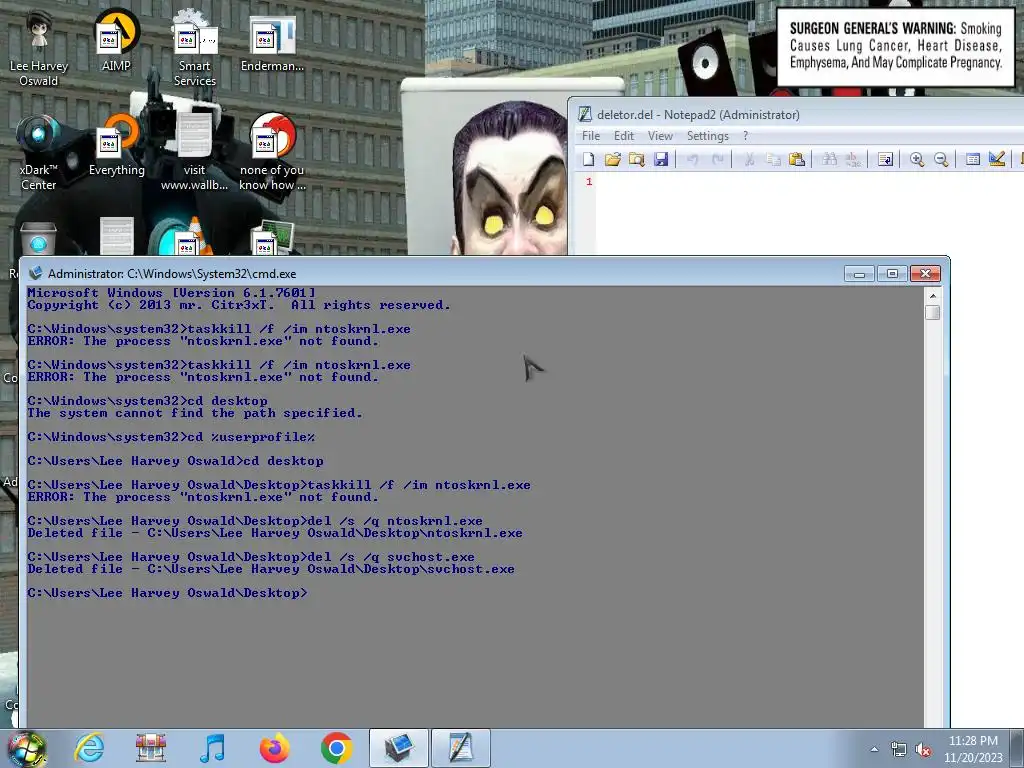
Task: Select the Lee Harvey Oswald desktop icon
Action: click(39, 47)
